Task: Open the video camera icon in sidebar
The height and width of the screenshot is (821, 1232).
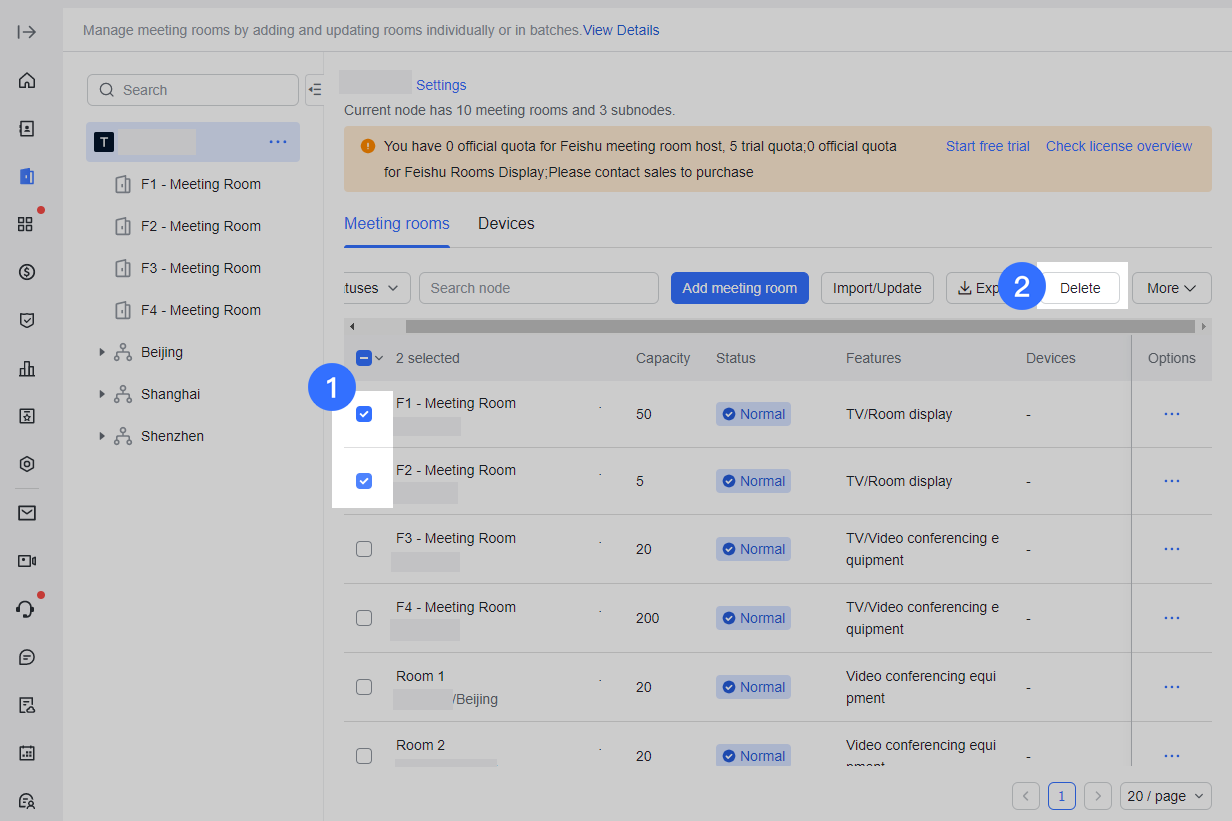Action: [27, 561]
